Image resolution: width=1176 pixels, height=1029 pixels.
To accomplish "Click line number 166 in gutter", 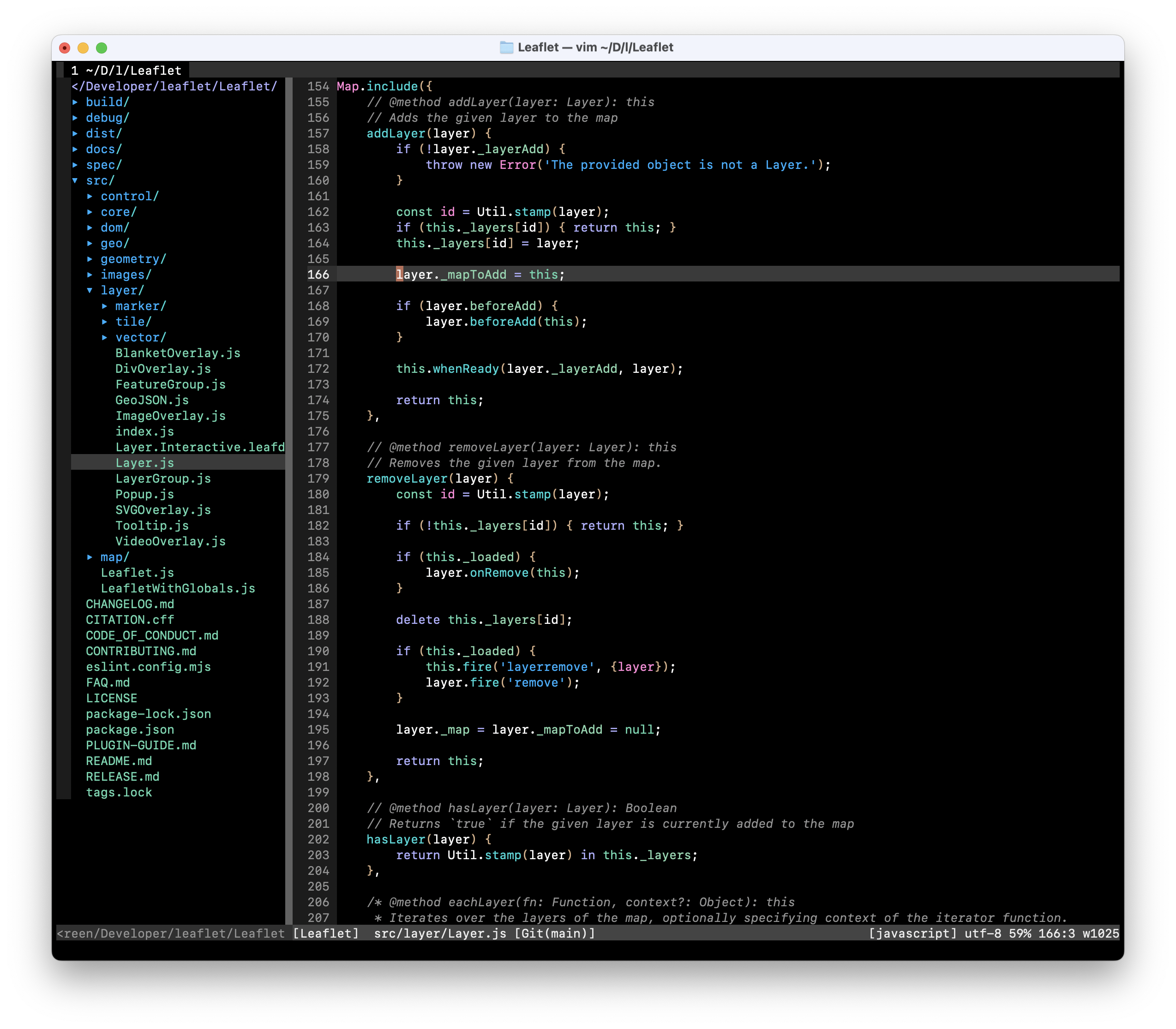I will [x=318, y=275].
